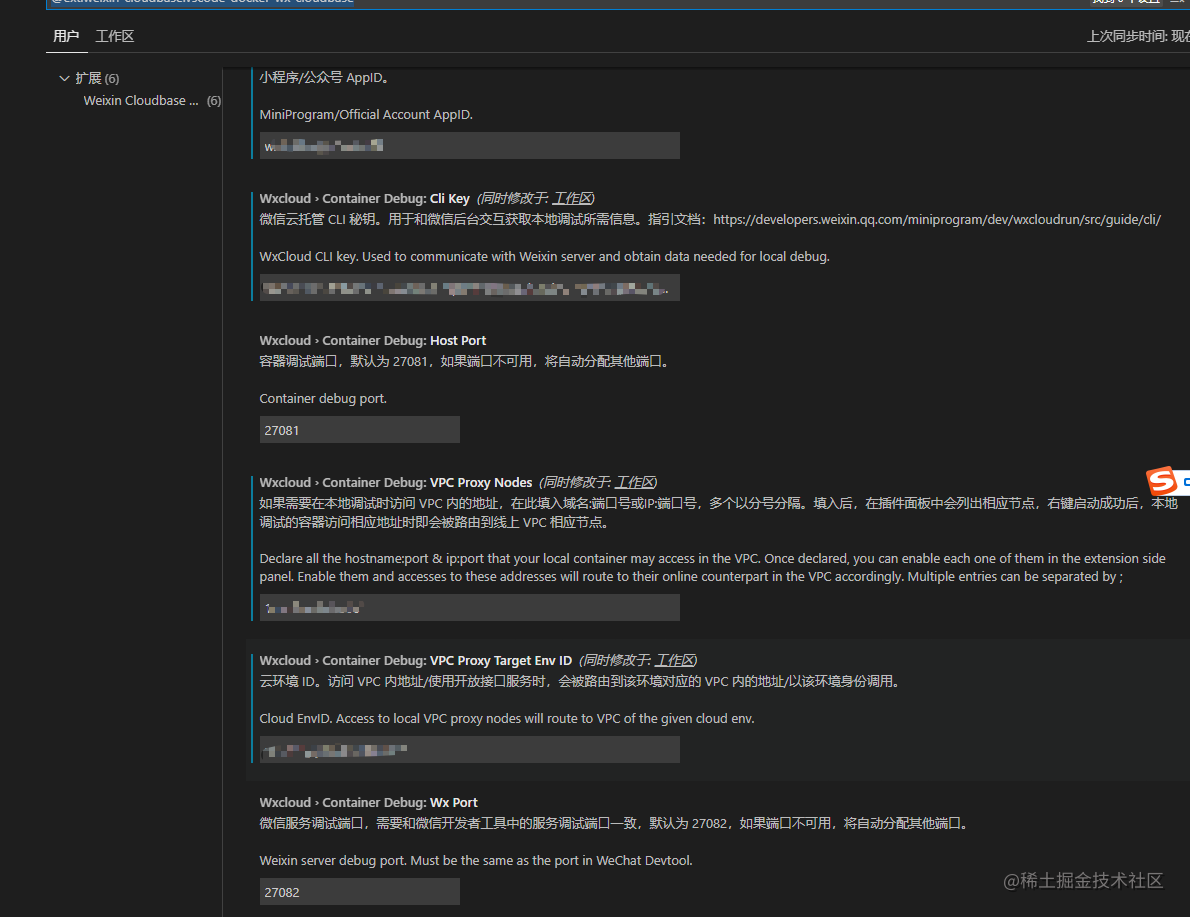Click the developers.weixin.qq.com CLI guide URL
This screenshot has width=1190, height=917.
(937, 219)
